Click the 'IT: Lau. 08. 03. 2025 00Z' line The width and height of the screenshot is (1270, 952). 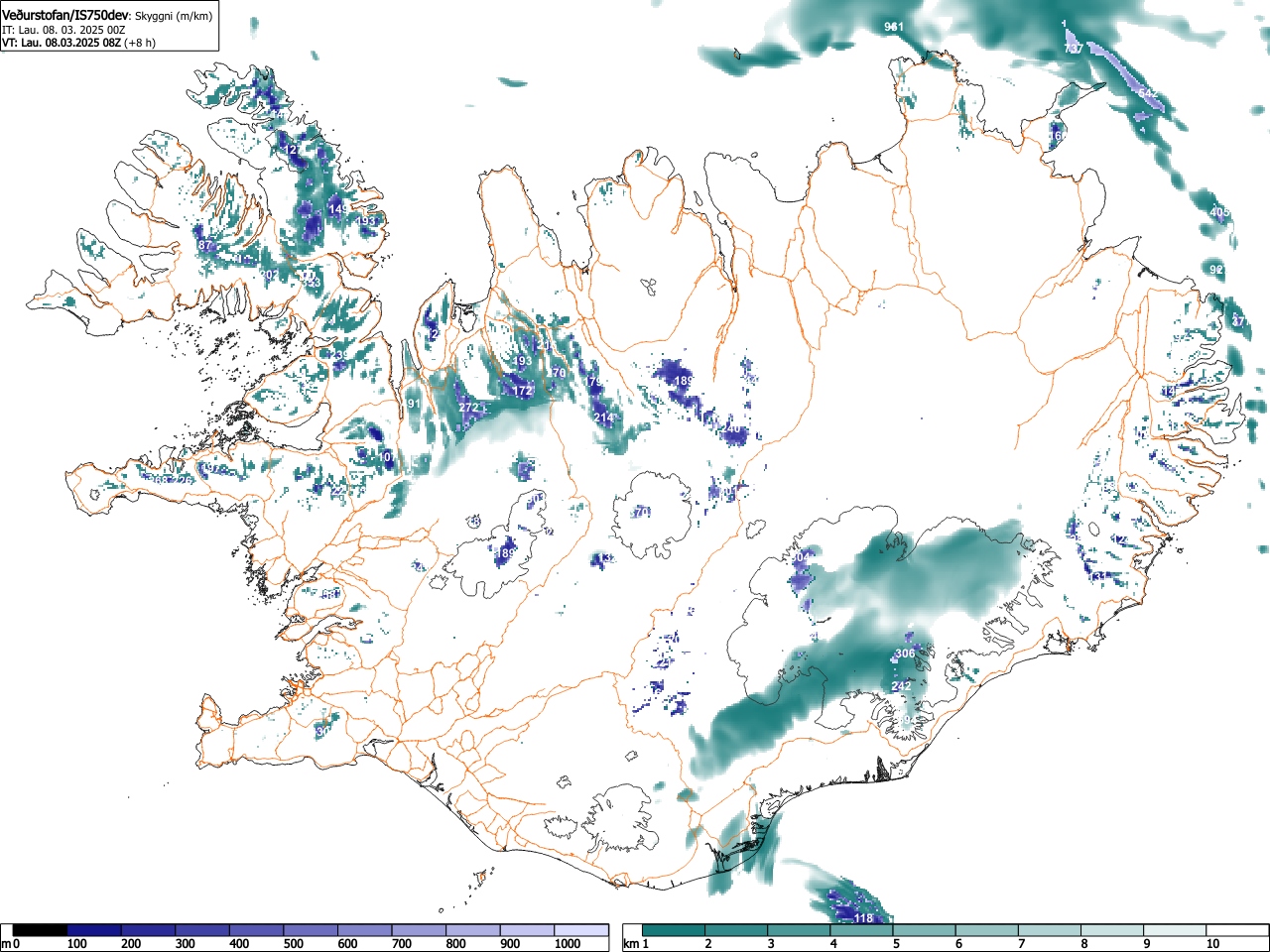tap(63, 30)
